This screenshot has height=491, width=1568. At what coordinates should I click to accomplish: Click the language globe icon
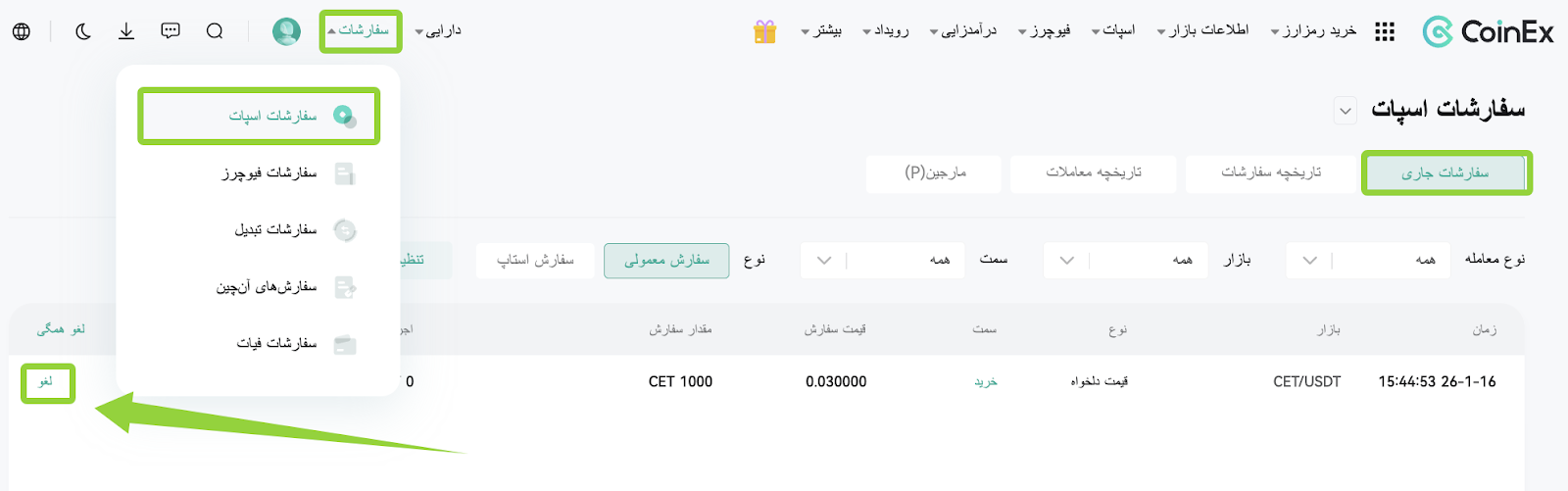[22, 31]
